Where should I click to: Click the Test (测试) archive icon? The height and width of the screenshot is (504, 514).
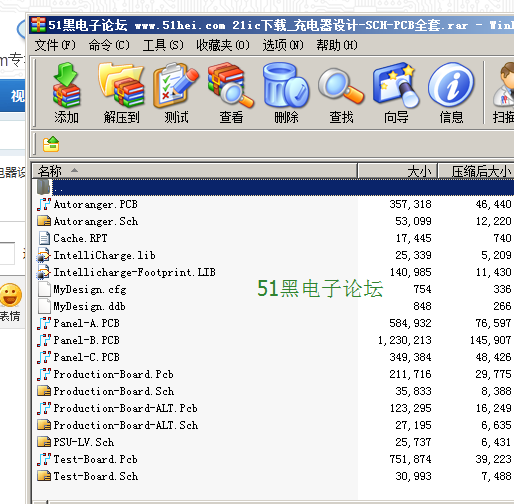click(x=176, y=85)
